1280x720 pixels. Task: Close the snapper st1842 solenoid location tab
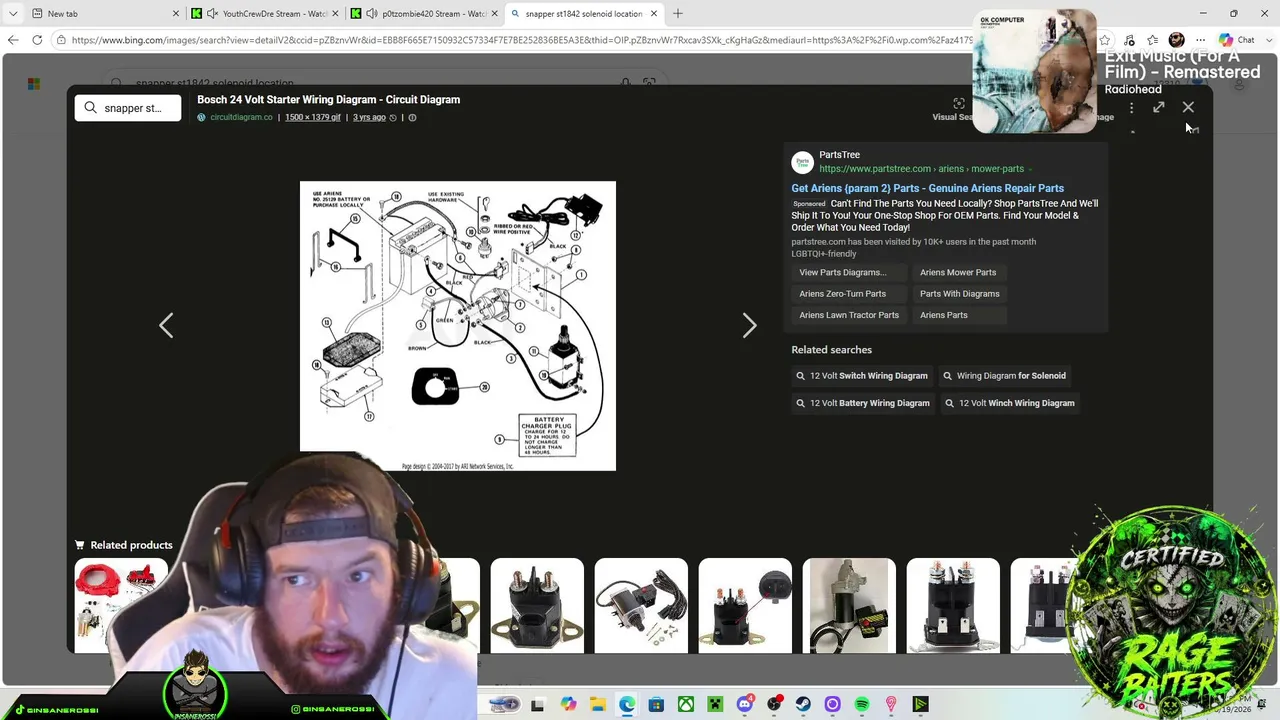[x=654, y=13]
